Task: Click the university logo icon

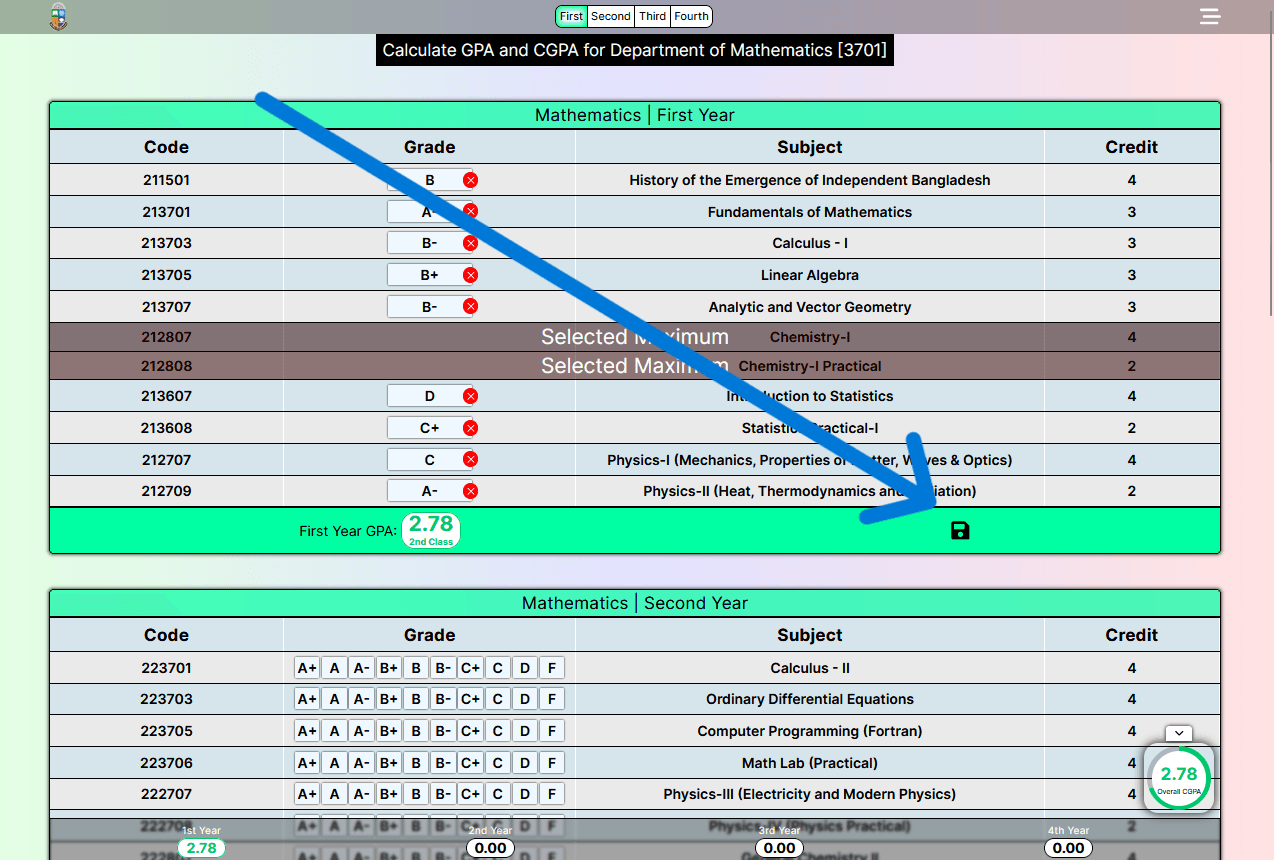Action: 59,16
